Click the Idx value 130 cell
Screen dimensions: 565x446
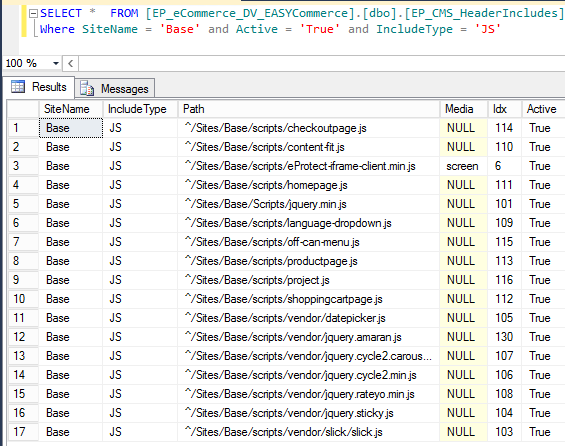pos(504,337)
